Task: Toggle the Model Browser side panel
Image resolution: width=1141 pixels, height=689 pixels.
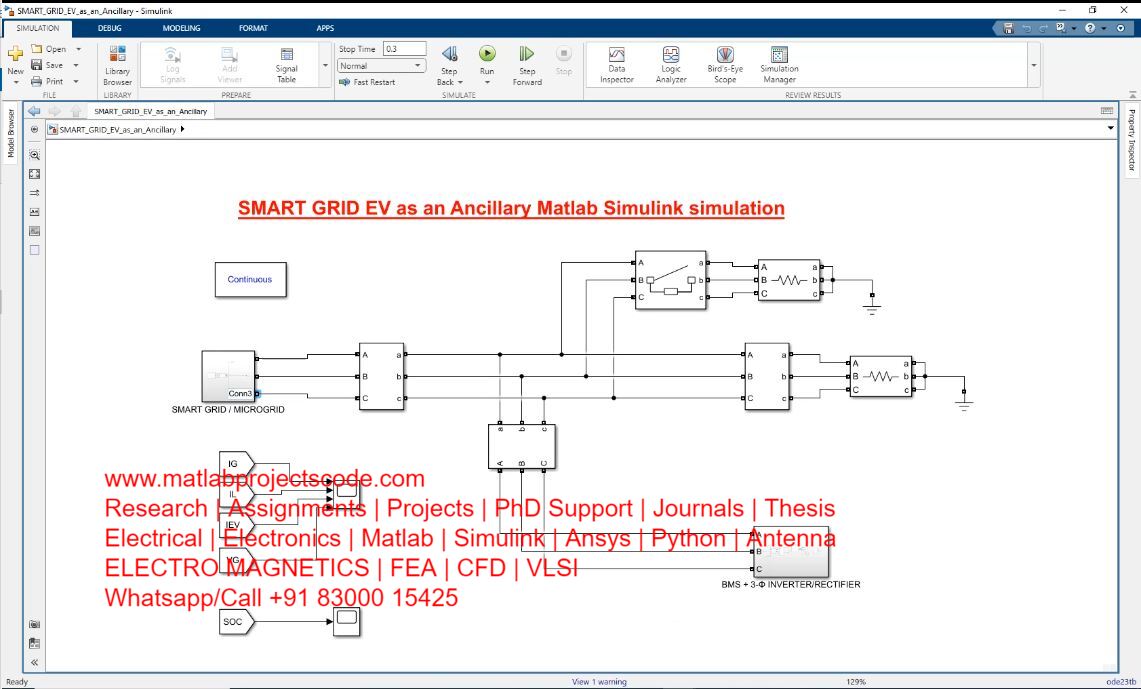Action: click(x=11, y=134)
